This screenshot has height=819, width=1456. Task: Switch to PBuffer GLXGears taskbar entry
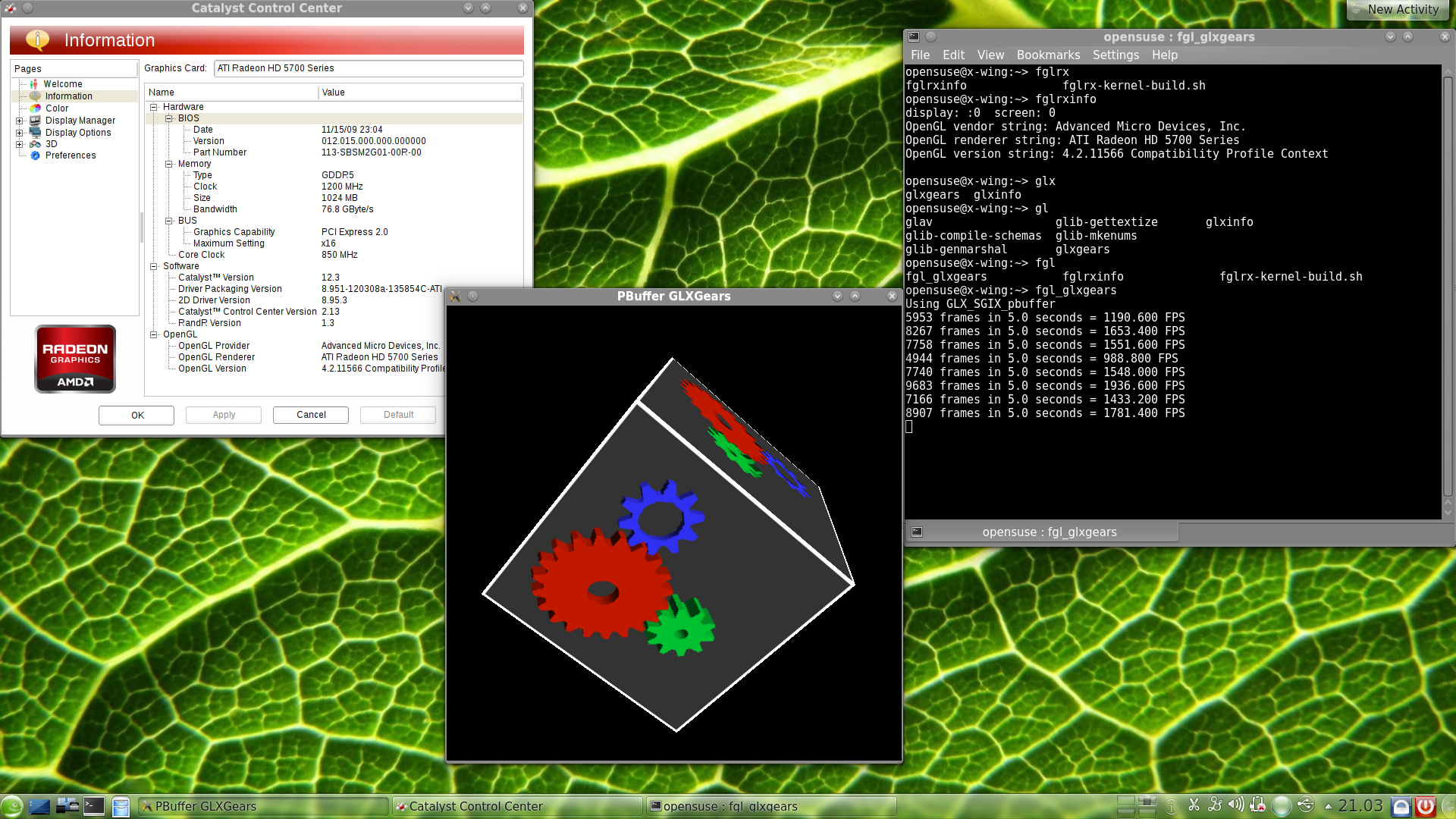pos(263,806)
